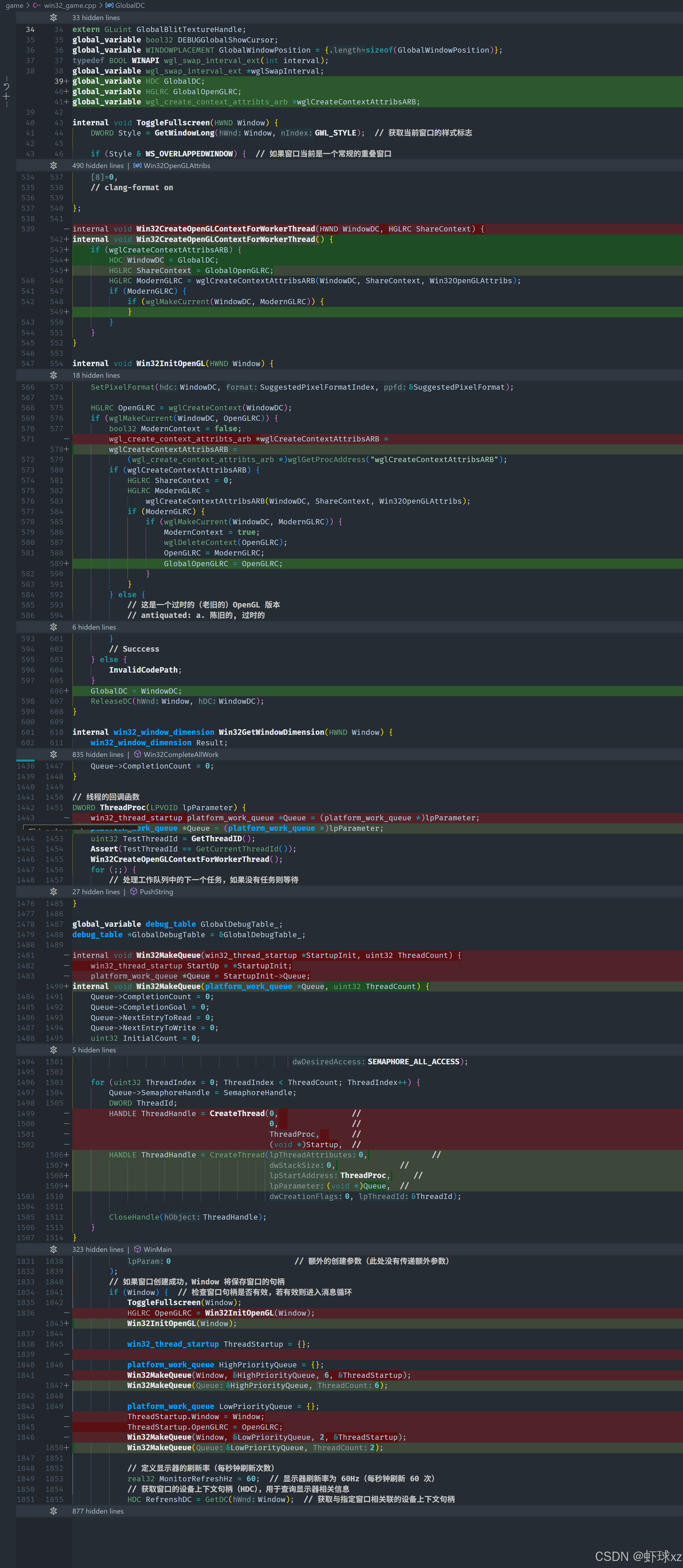Click unfold icon beside 6 hidden lines
This screenshot has height=1568, width=683.
point(54,627)
